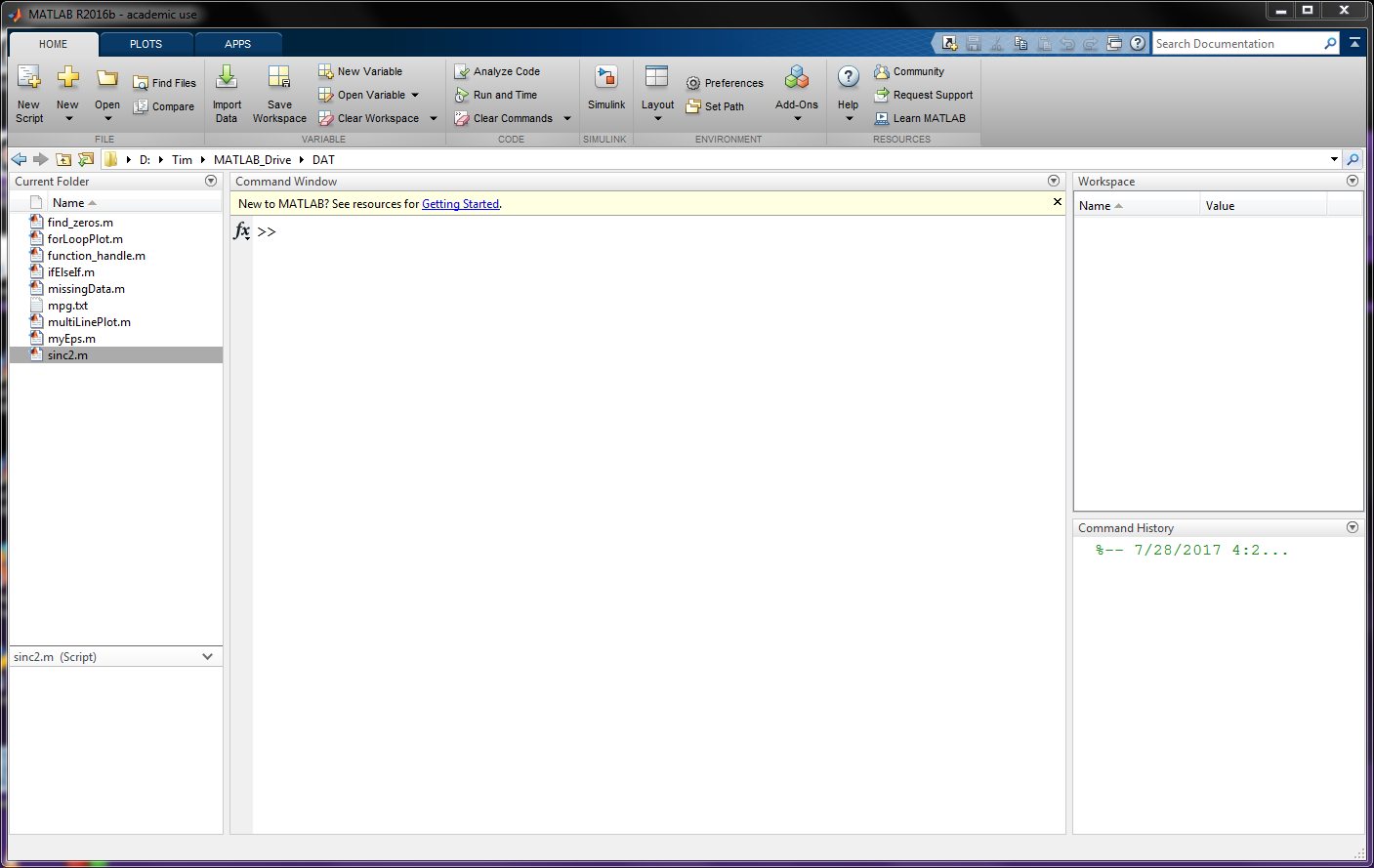
Task: Click Analyze Code
Action: 497,71
